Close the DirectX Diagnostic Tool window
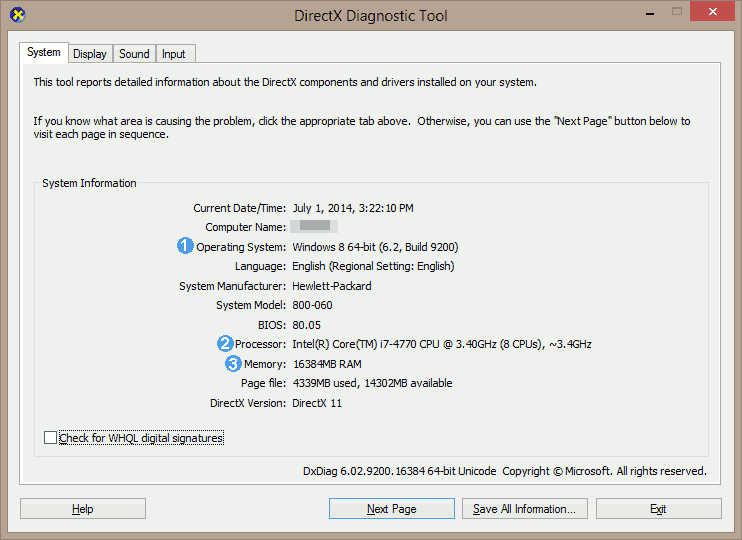This screenshot has width=742, height=540. [712, 11]
